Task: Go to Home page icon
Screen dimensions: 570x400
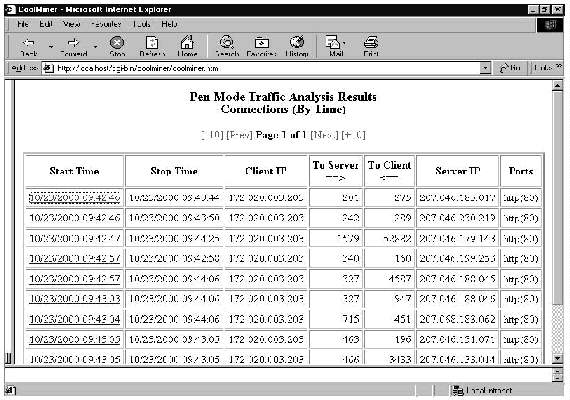Action: click(x=187, y=42)
